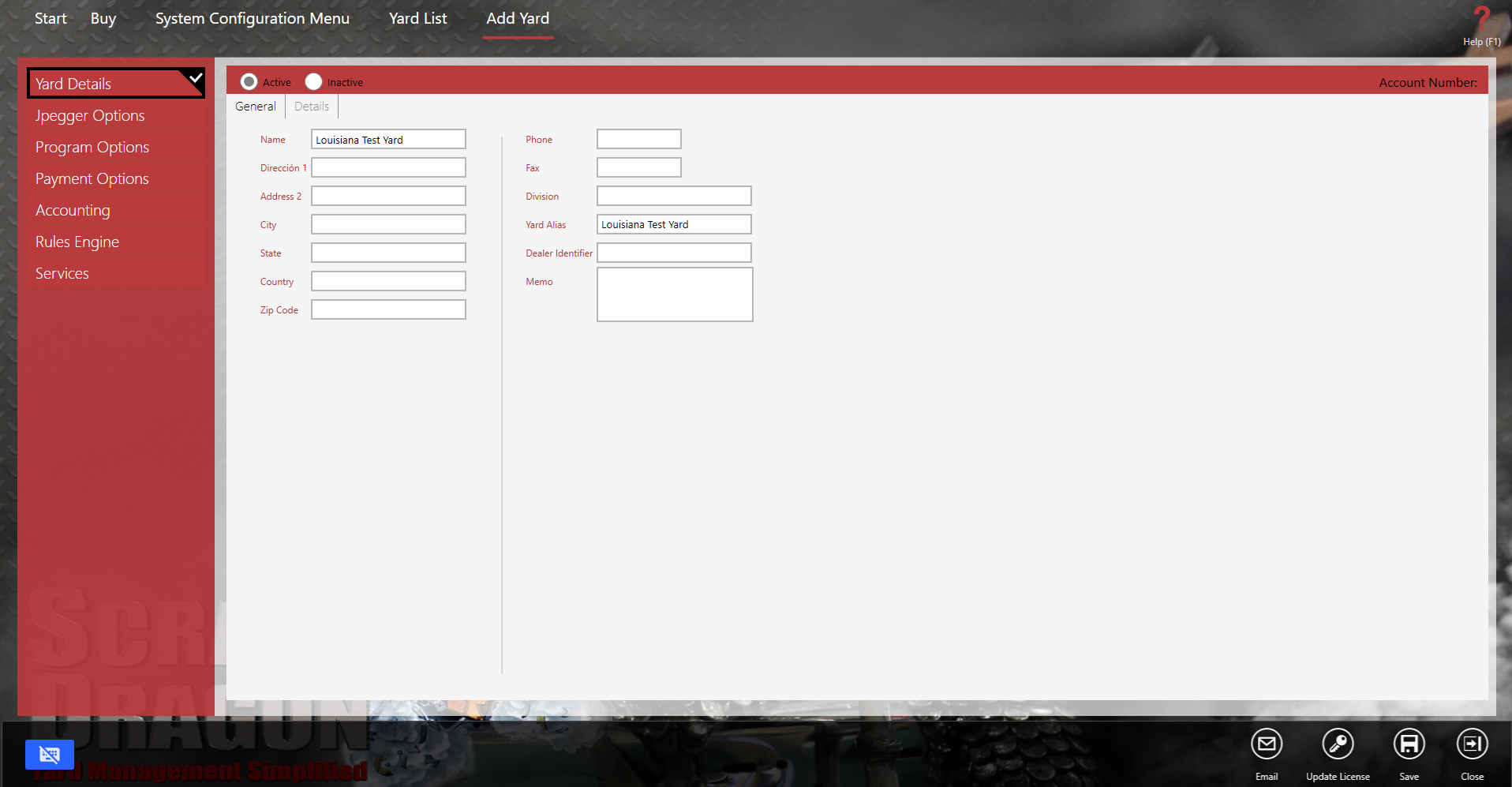Click the Dealer Identifier input field
The height and width of the screenshot is (787, 1512).
[x=674, y=253]
